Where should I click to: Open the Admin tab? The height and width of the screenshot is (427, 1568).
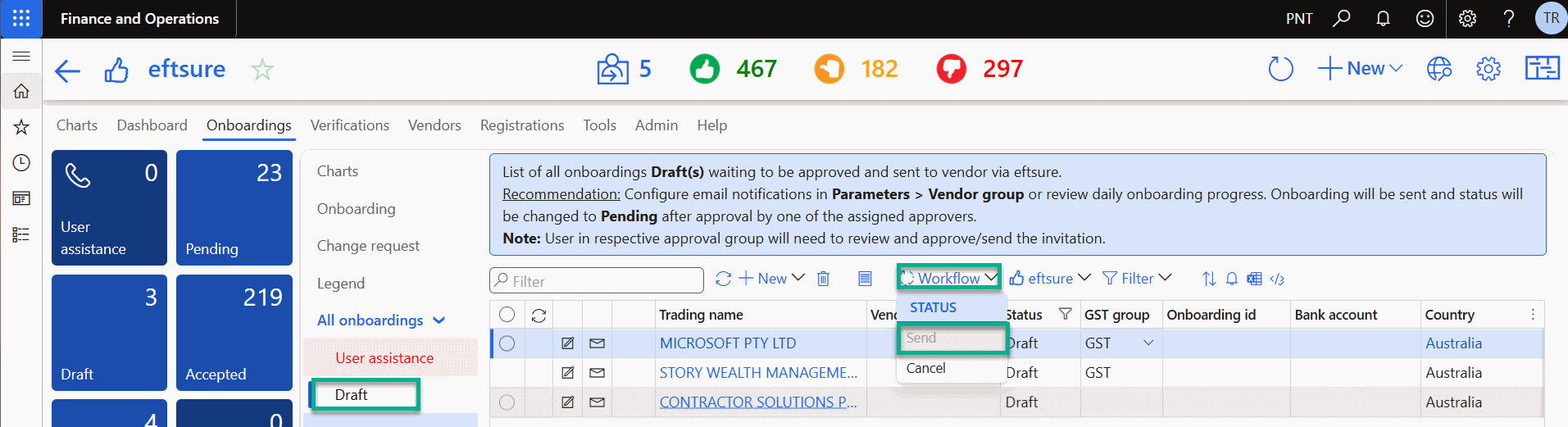657,125
